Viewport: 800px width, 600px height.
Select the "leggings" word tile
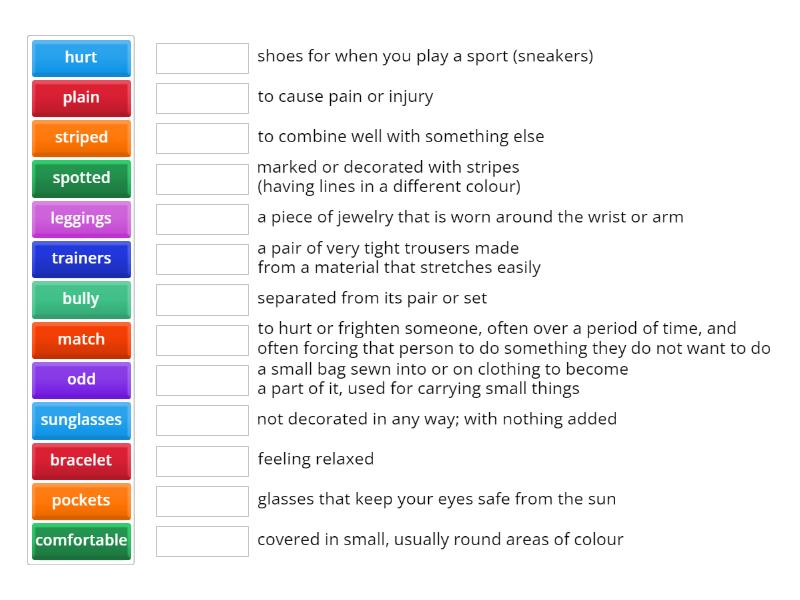(81, 218)
